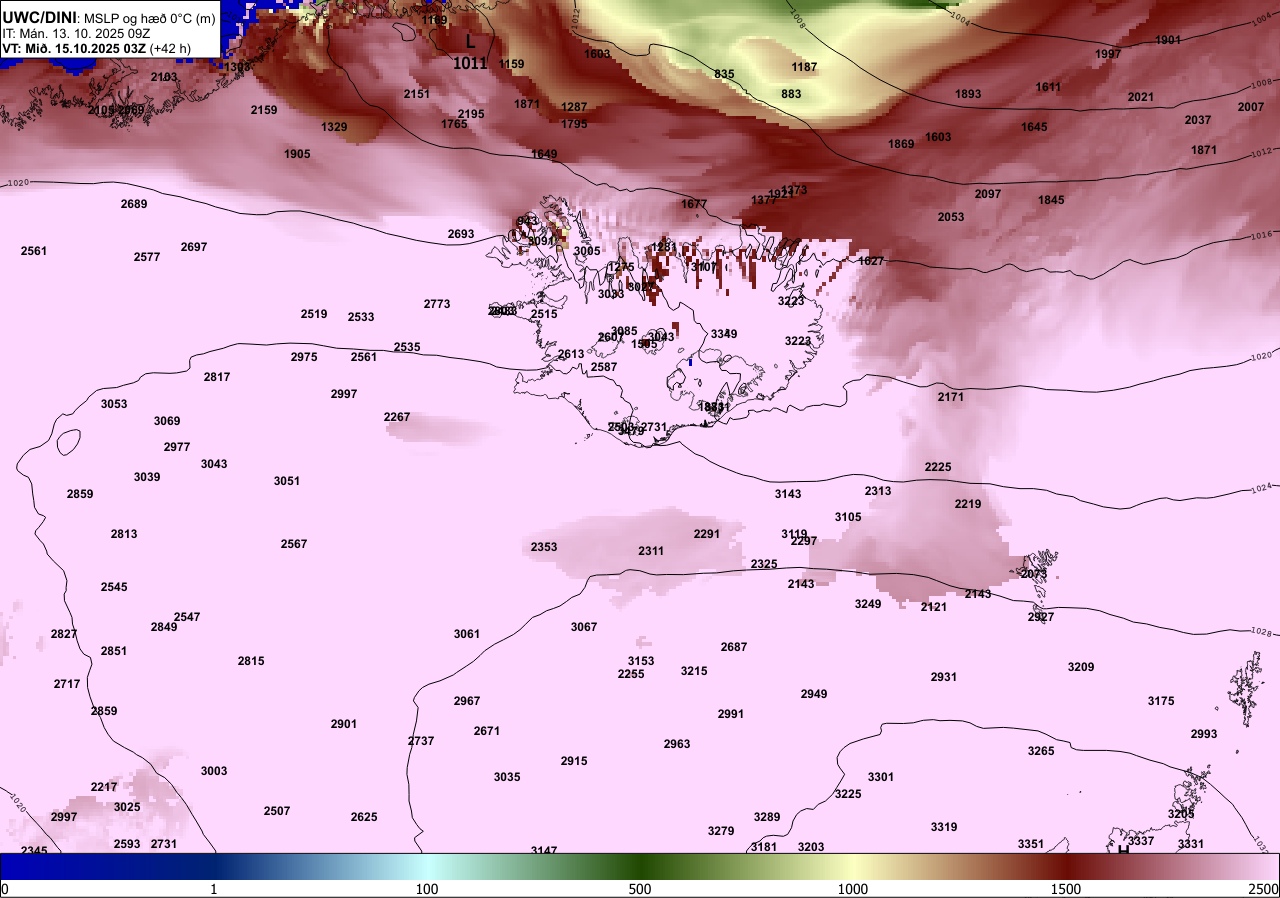The height and width of the screenshot is (898, 1280).
Task: Click the map value 2687
Action: pyautogui.click(x=734, y=647)
